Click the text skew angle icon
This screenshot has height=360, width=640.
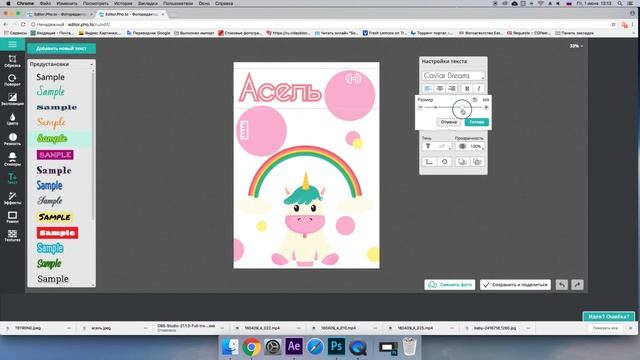[x=429, y=162]
